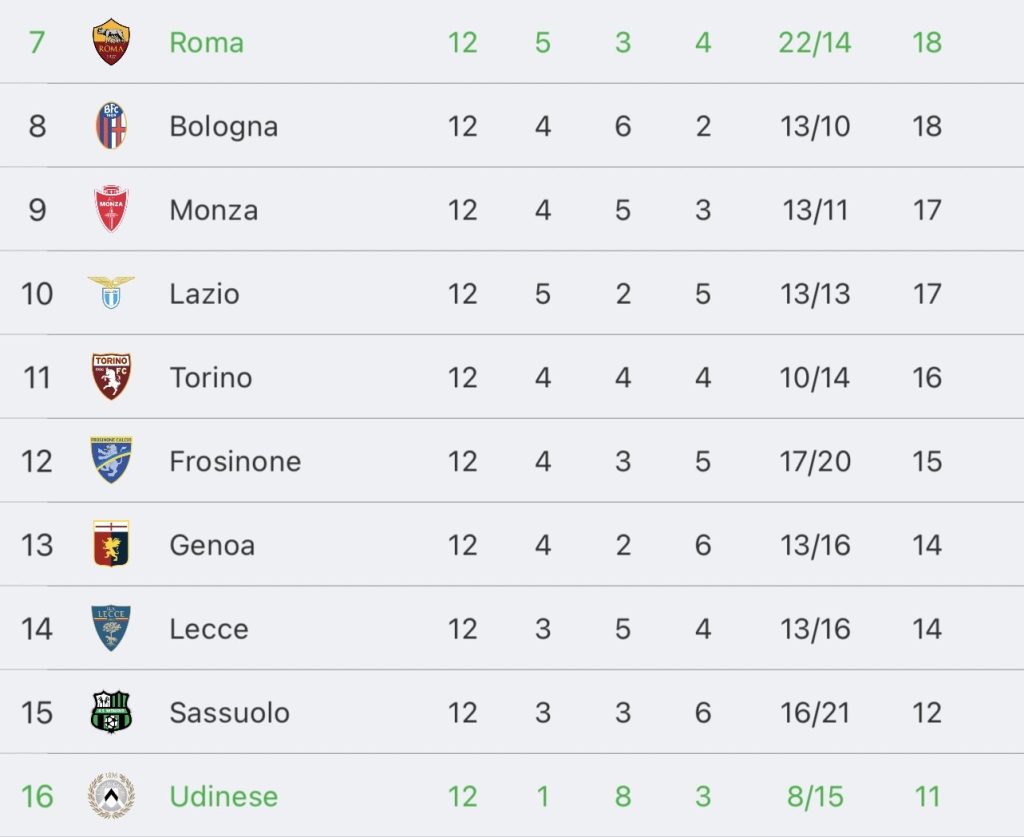Tap the Frosinone club crest
The height and width of the screenshot is (837, 1024).
click(111, 460)
